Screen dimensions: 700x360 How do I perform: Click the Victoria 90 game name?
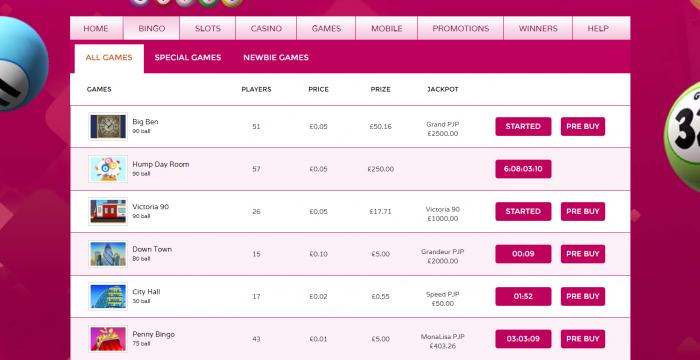[x=150, y=207]
